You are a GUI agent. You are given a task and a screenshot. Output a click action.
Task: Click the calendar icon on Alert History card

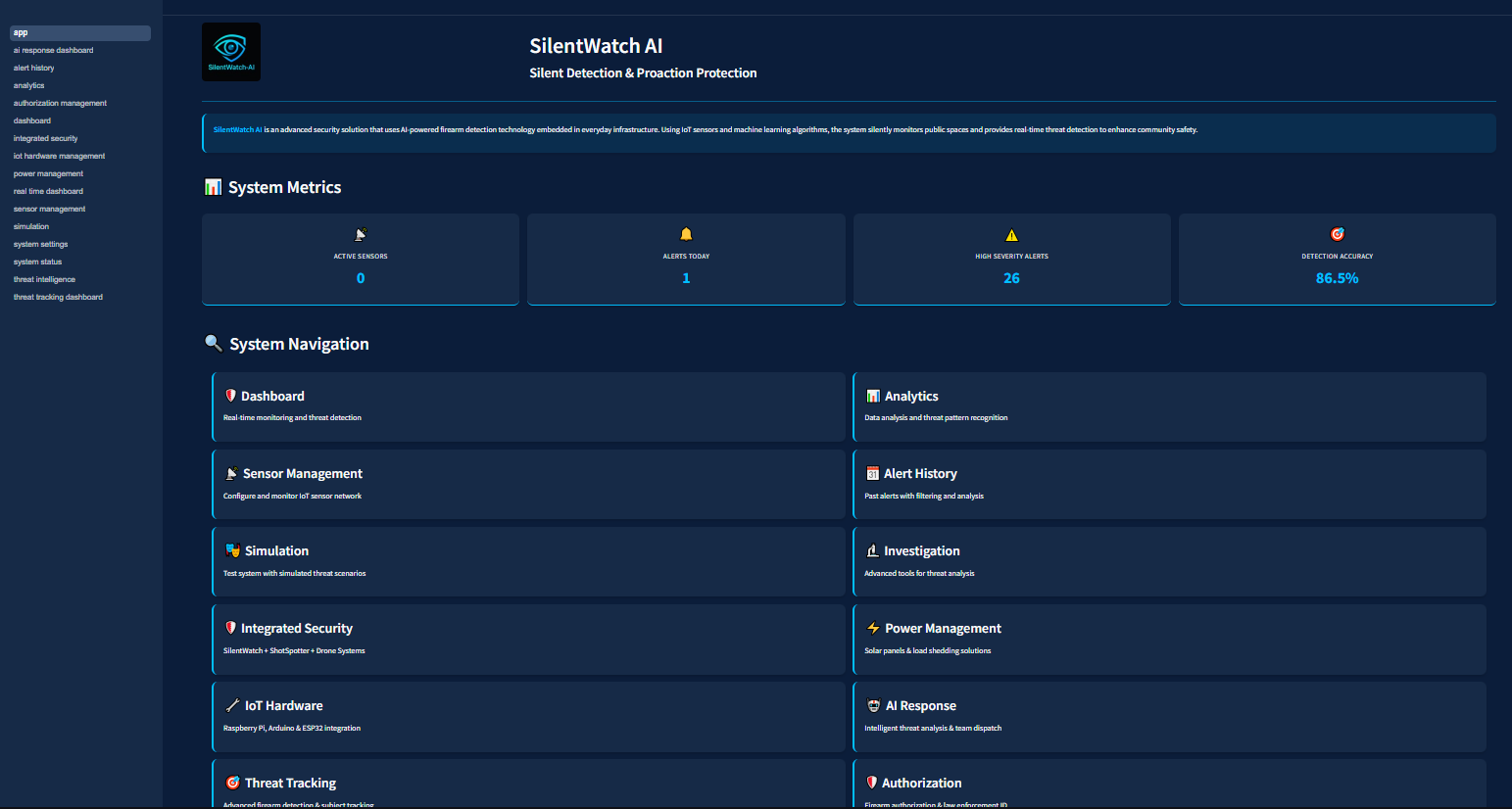point(872,473)
